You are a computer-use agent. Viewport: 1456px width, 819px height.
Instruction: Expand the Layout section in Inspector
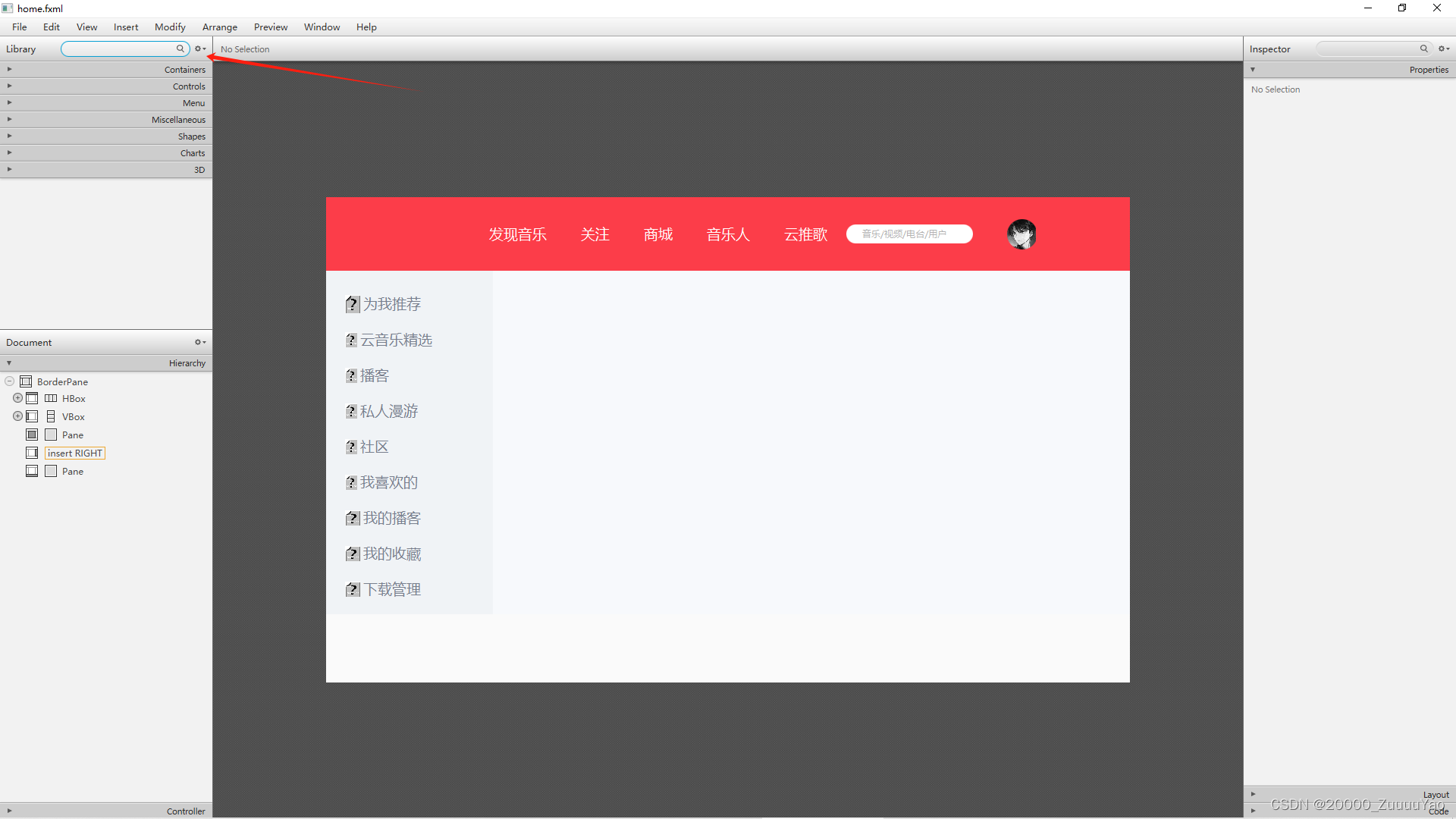[1253, 794]
